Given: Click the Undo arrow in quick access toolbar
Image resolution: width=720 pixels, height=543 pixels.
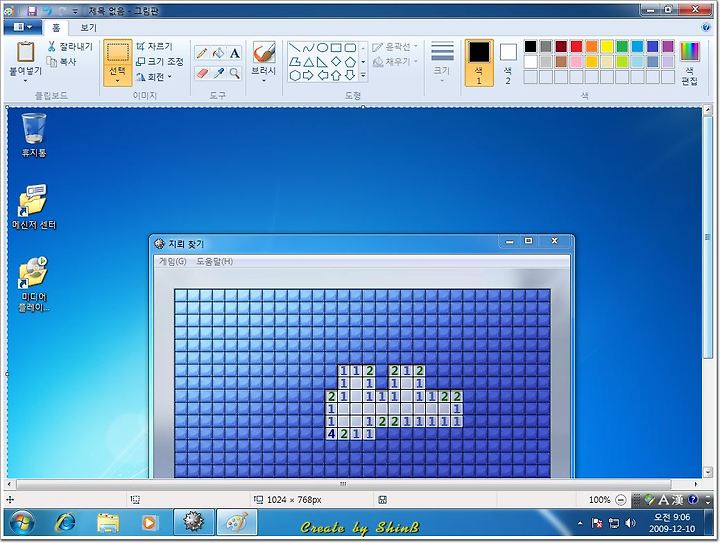Looking at the screenshot, I should pos(47,10).
